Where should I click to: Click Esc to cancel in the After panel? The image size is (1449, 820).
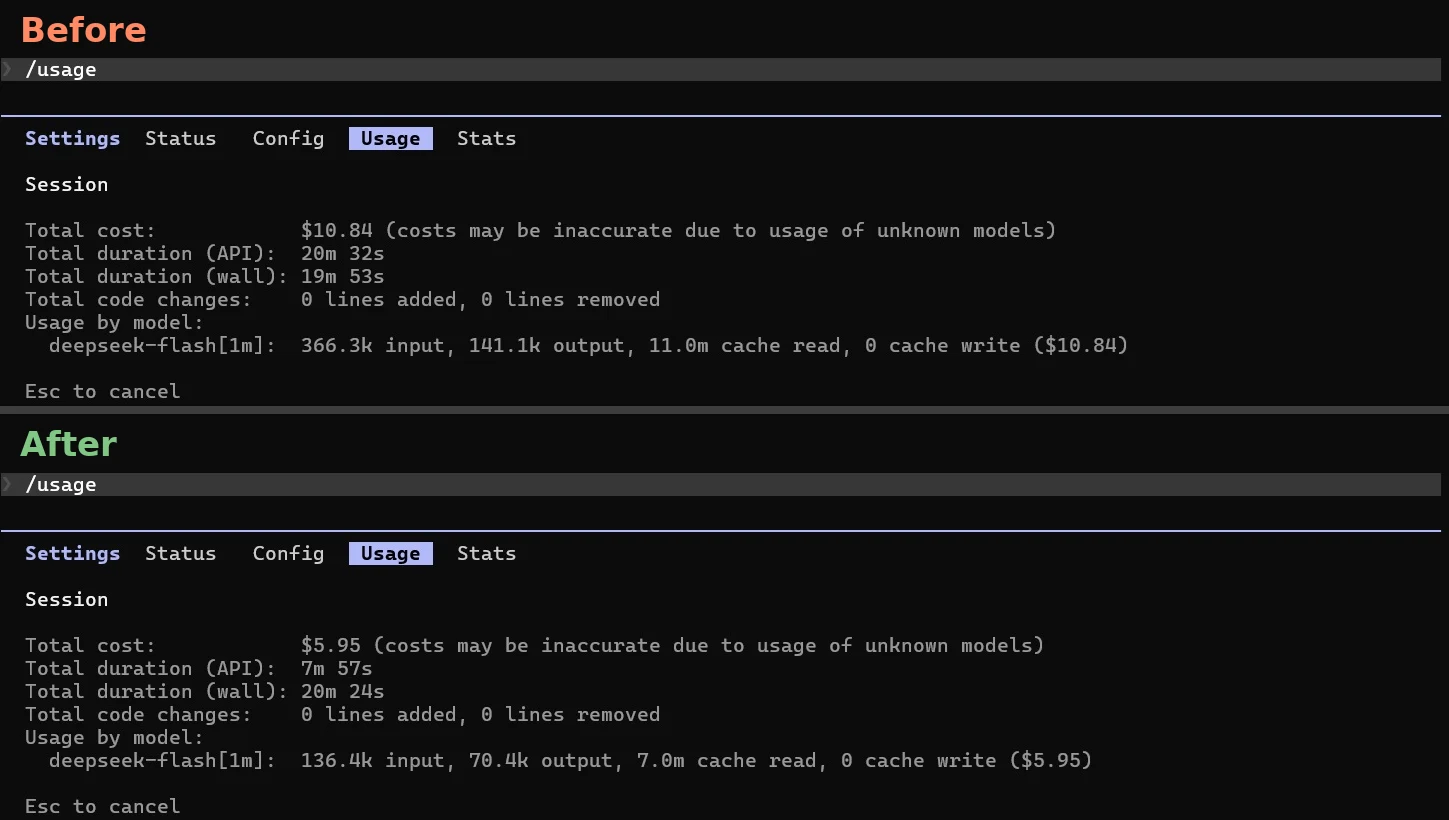click(103, 807)
